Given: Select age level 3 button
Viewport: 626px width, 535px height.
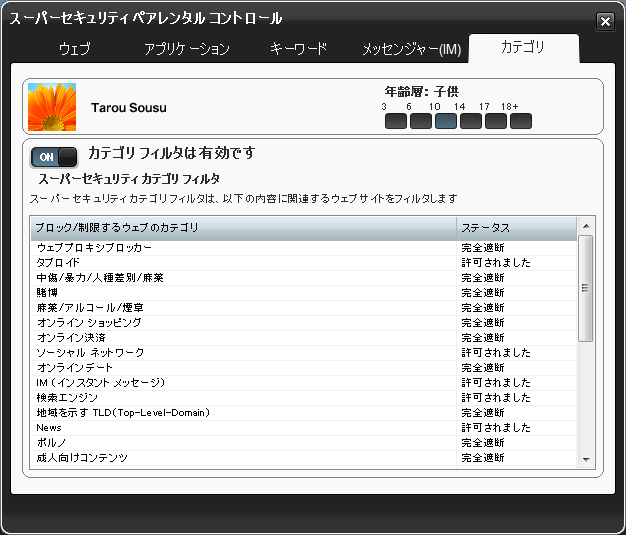Looking at the screenshot, I should (x=396, y=121).
